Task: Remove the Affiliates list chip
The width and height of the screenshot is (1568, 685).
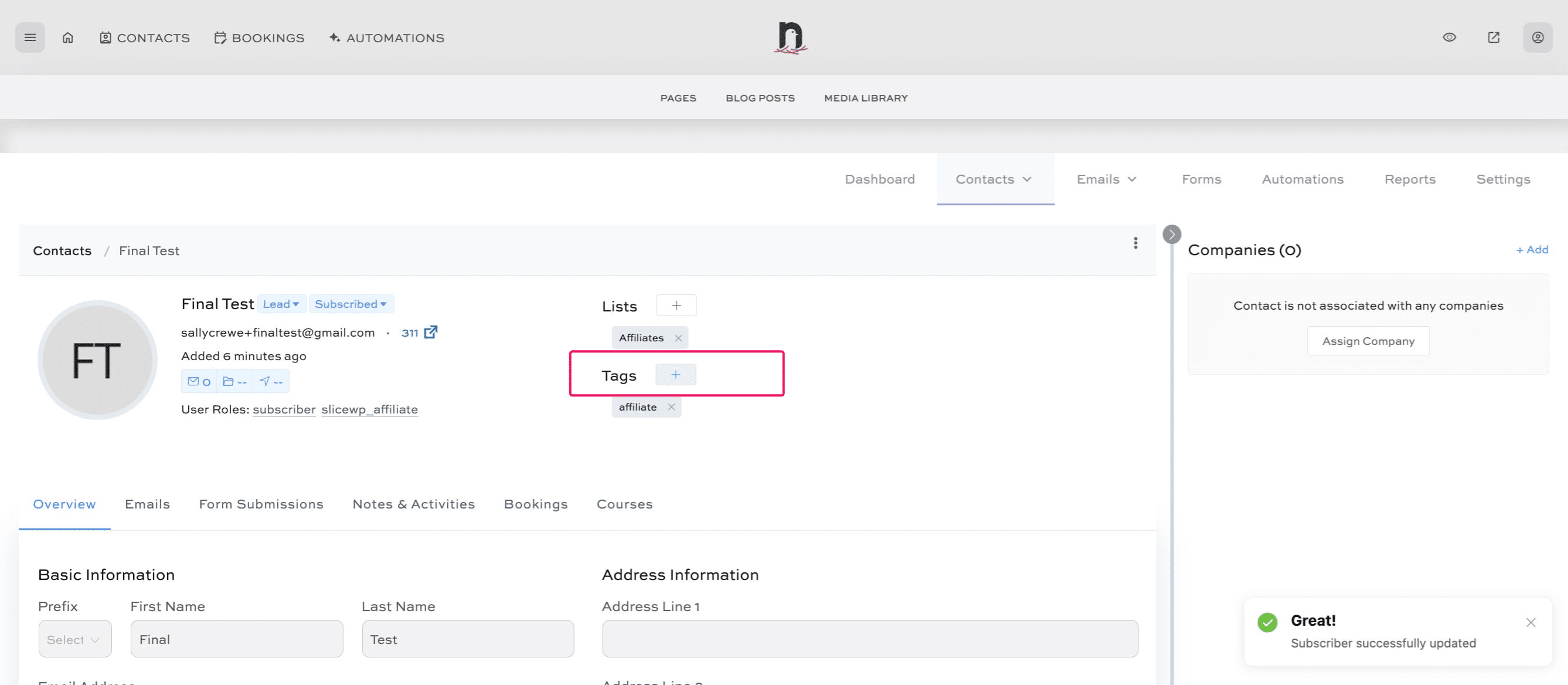Action: (x=678, y=338)
